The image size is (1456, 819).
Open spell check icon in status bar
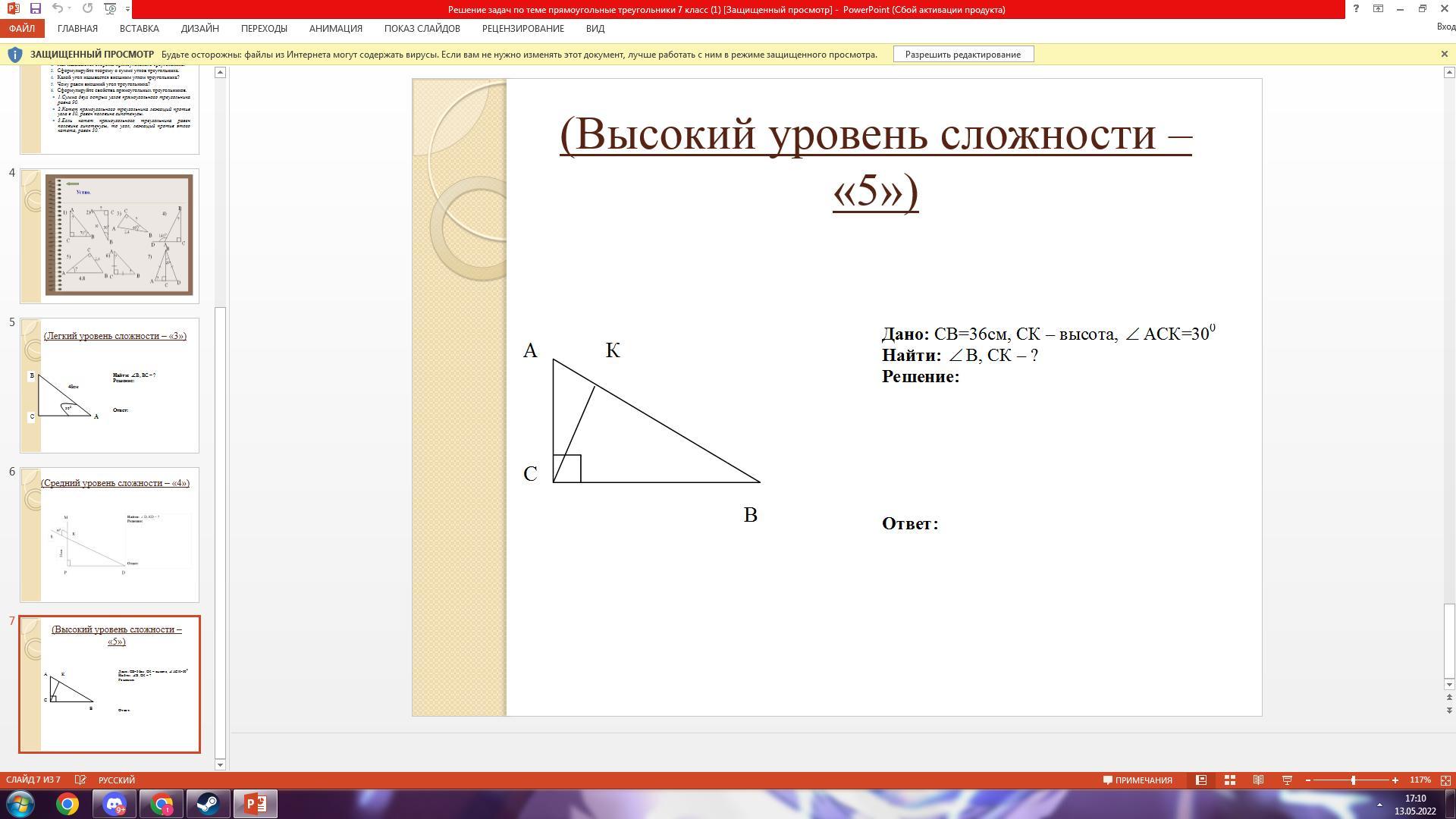(x=80, y=780)
